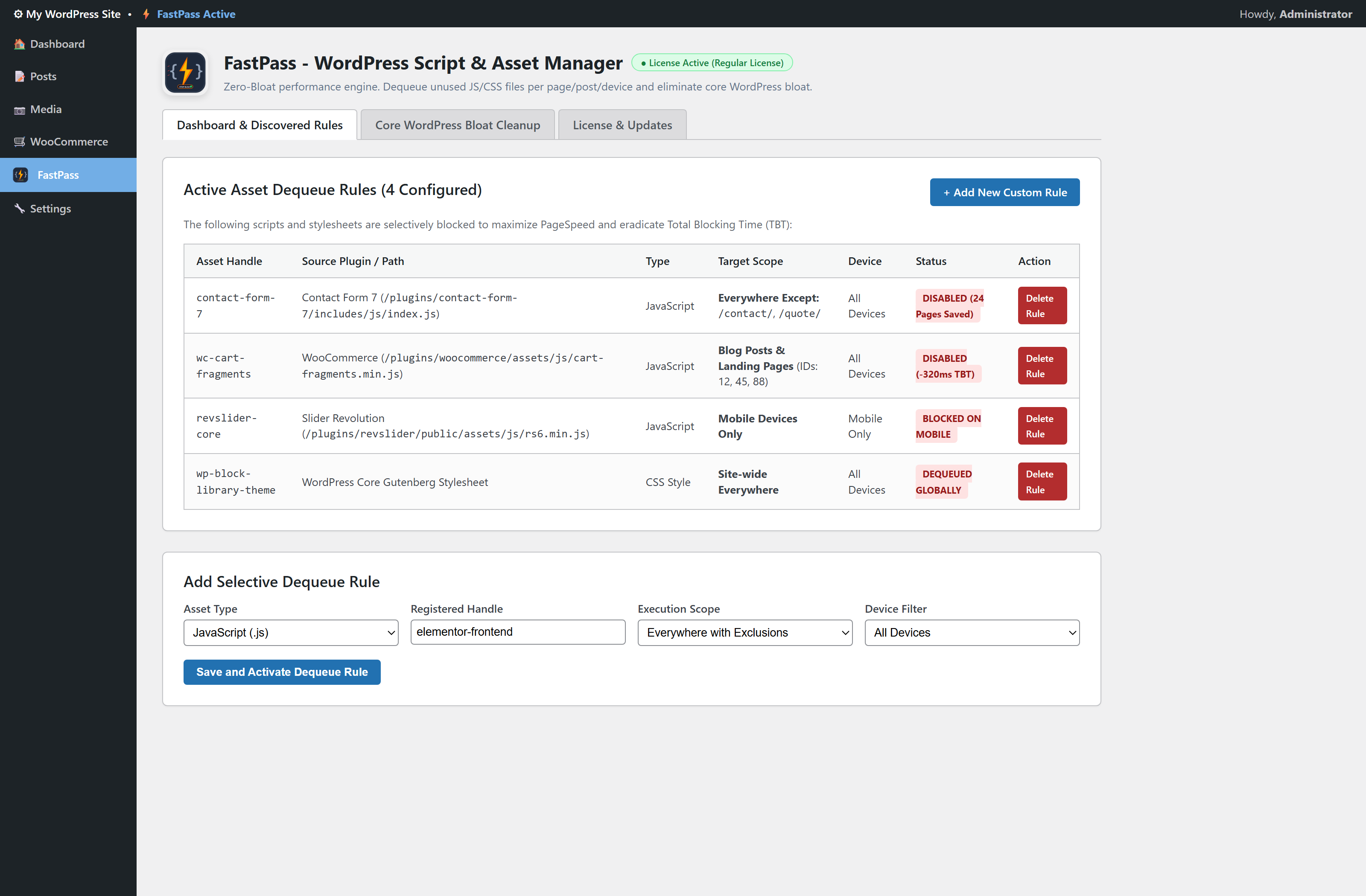Select Dashboard & Discovered Rules tab
This screenshot has height=896, width=1366.
click(x=260, y=125)
